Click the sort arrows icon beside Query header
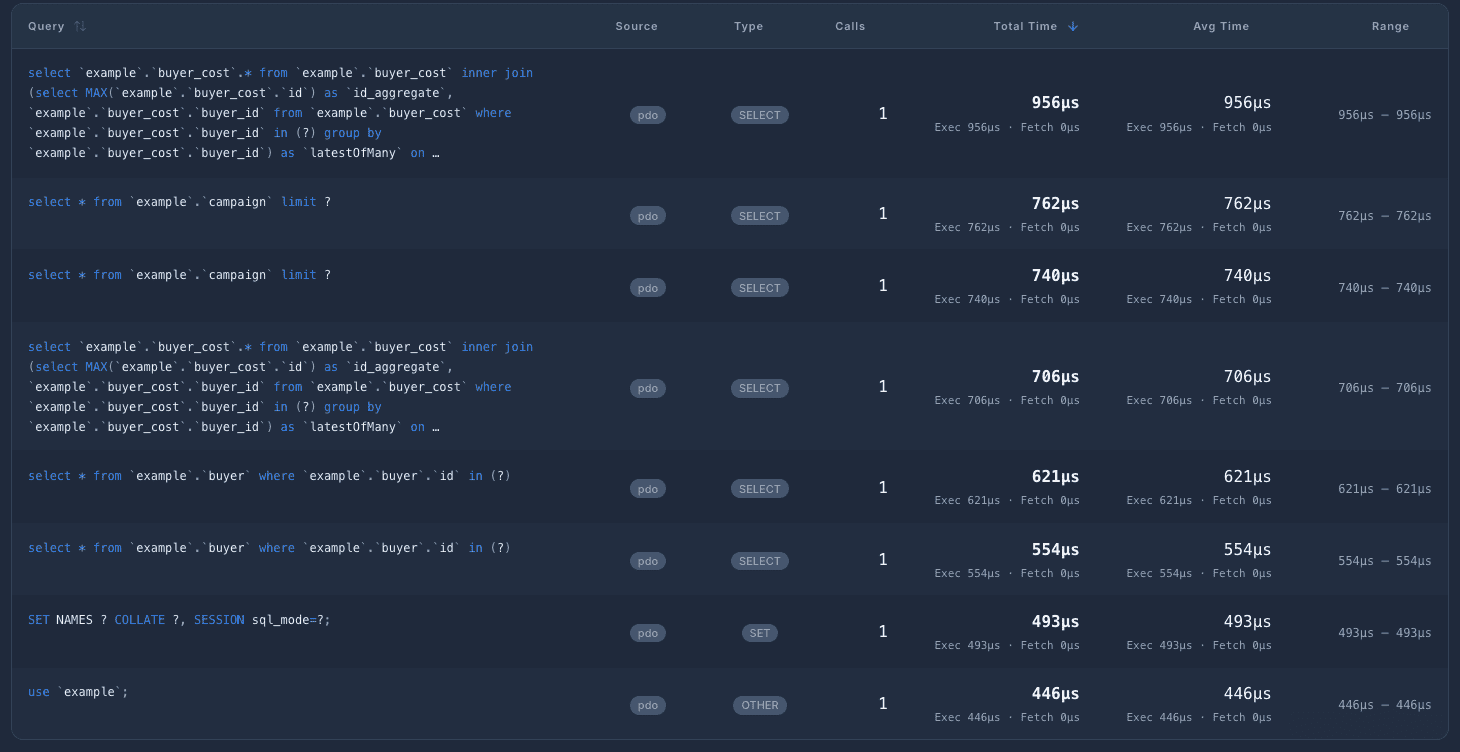1460x752 pixels. coord(80,26)
